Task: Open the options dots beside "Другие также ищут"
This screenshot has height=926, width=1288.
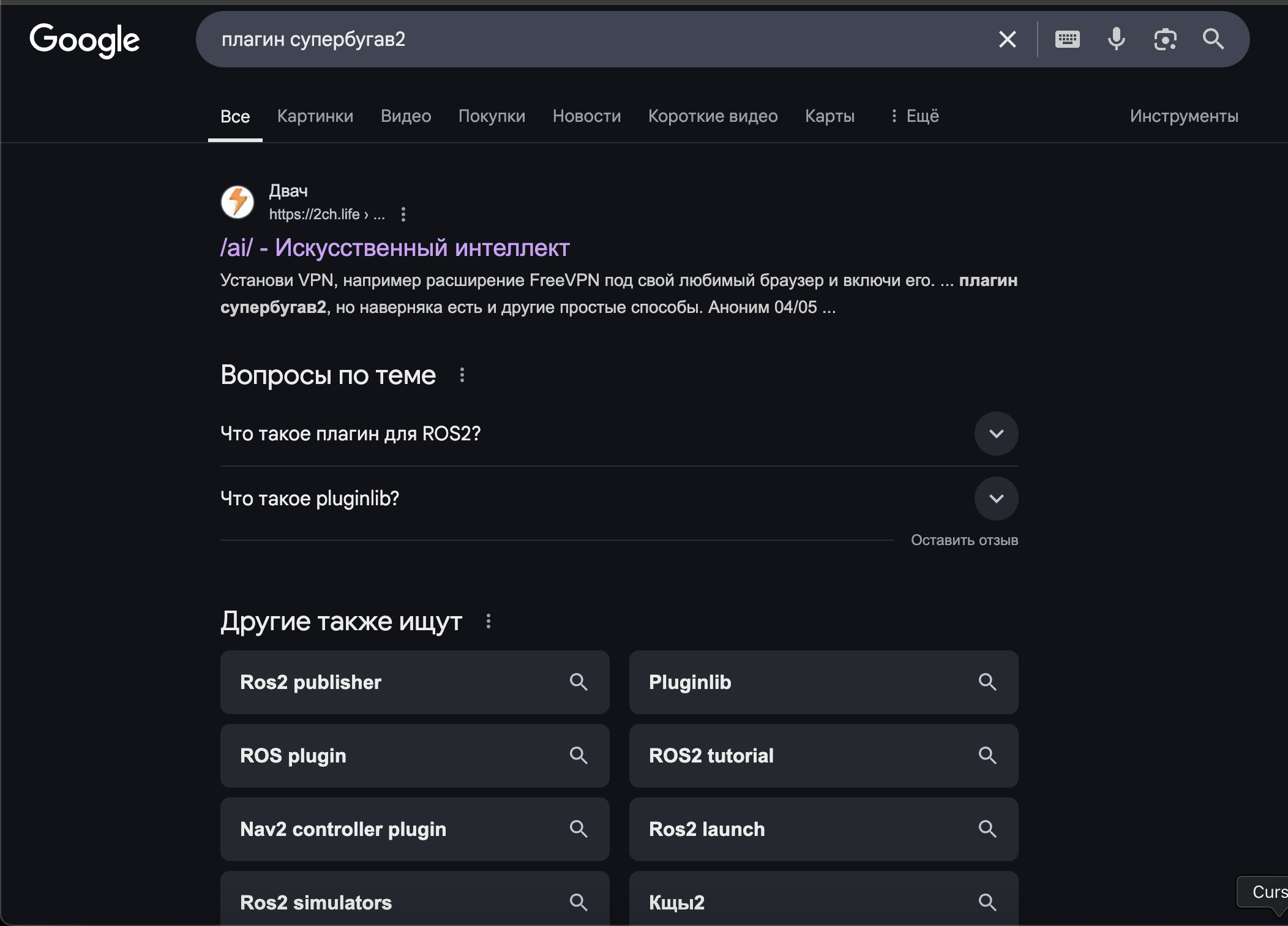Action: (x=488, y=622)
